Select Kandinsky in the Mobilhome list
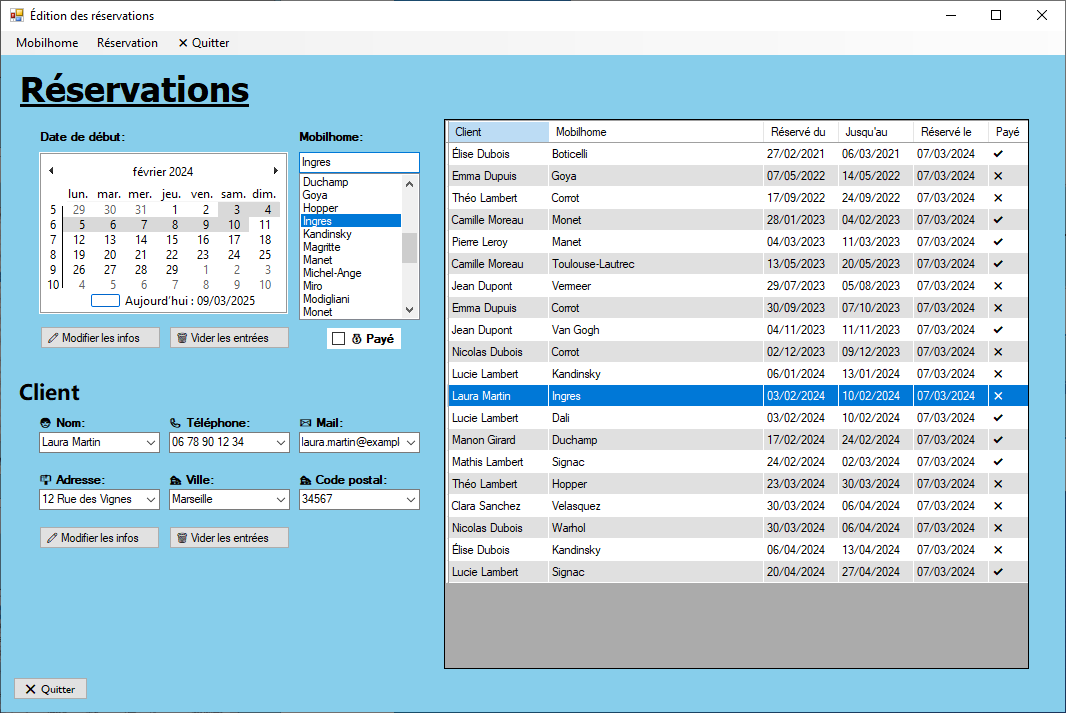This screenshot has height=713, width=1066. [x=327, y=234]
